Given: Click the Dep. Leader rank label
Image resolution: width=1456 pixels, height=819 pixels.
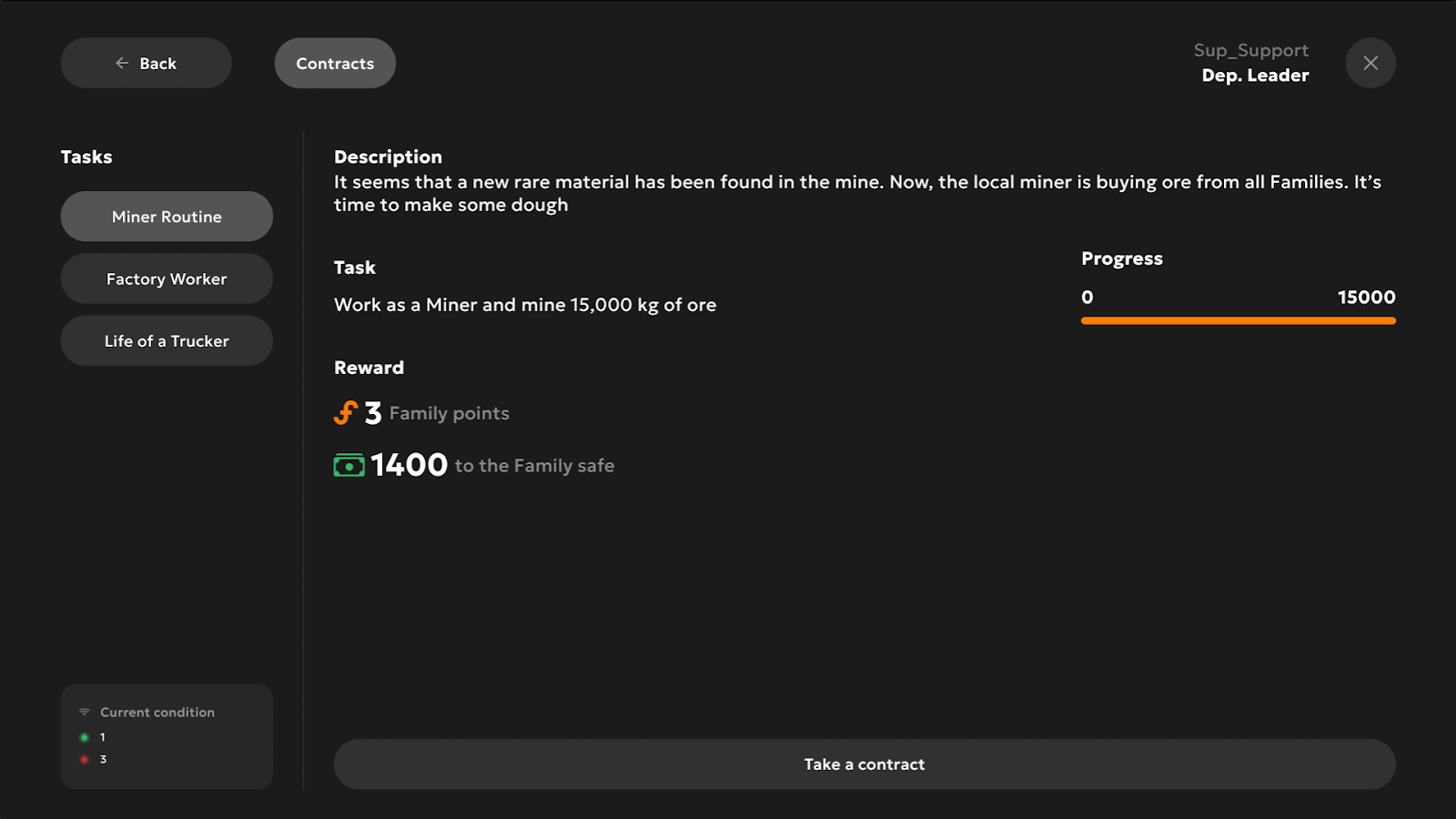Looking at the screenshot, I should click(1255, 76).
